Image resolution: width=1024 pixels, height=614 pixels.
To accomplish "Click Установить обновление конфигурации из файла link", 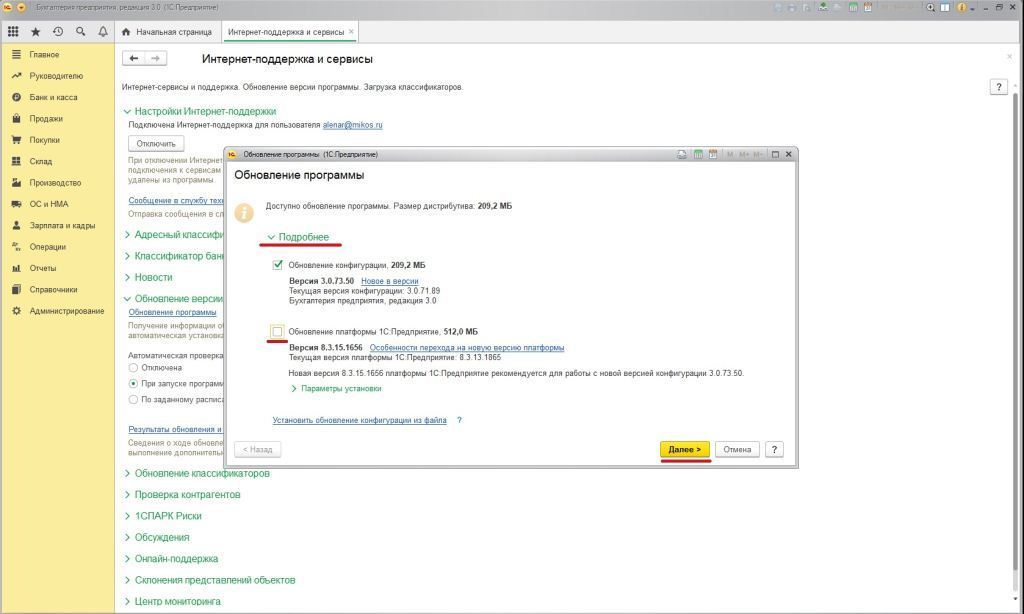I will (x=359, y=420).
